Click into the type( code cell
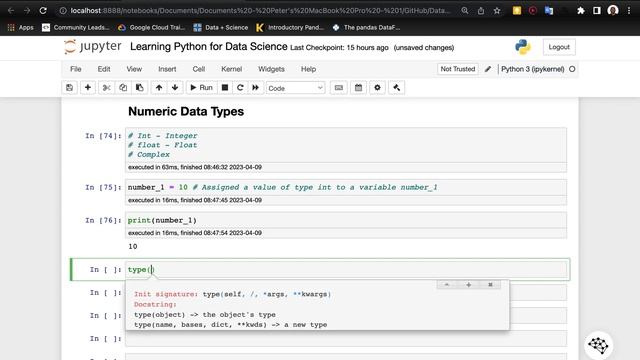 (x=346, y=269)
